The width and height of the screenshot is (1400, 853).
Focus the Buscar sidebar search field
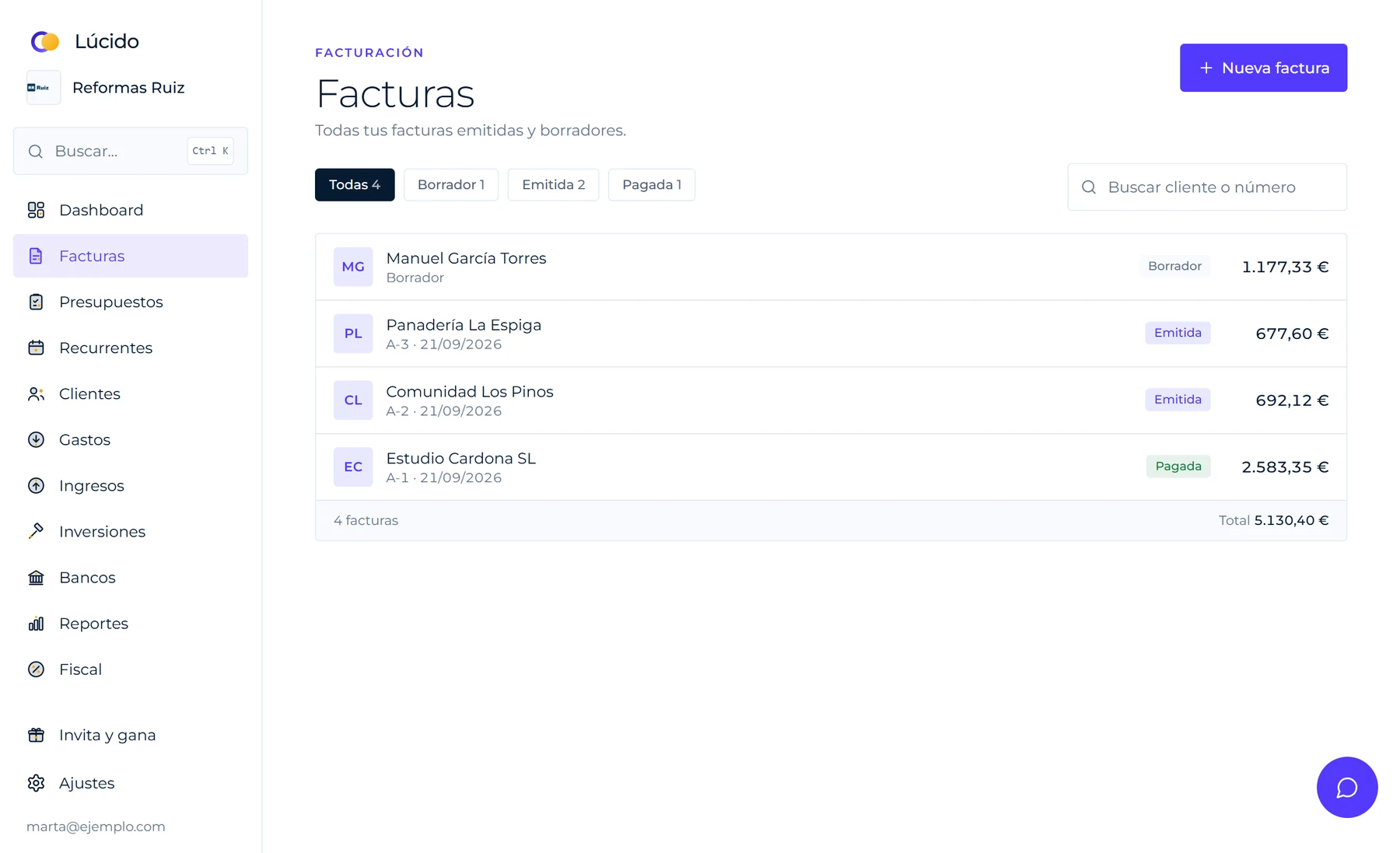click(x=131, y=151)
